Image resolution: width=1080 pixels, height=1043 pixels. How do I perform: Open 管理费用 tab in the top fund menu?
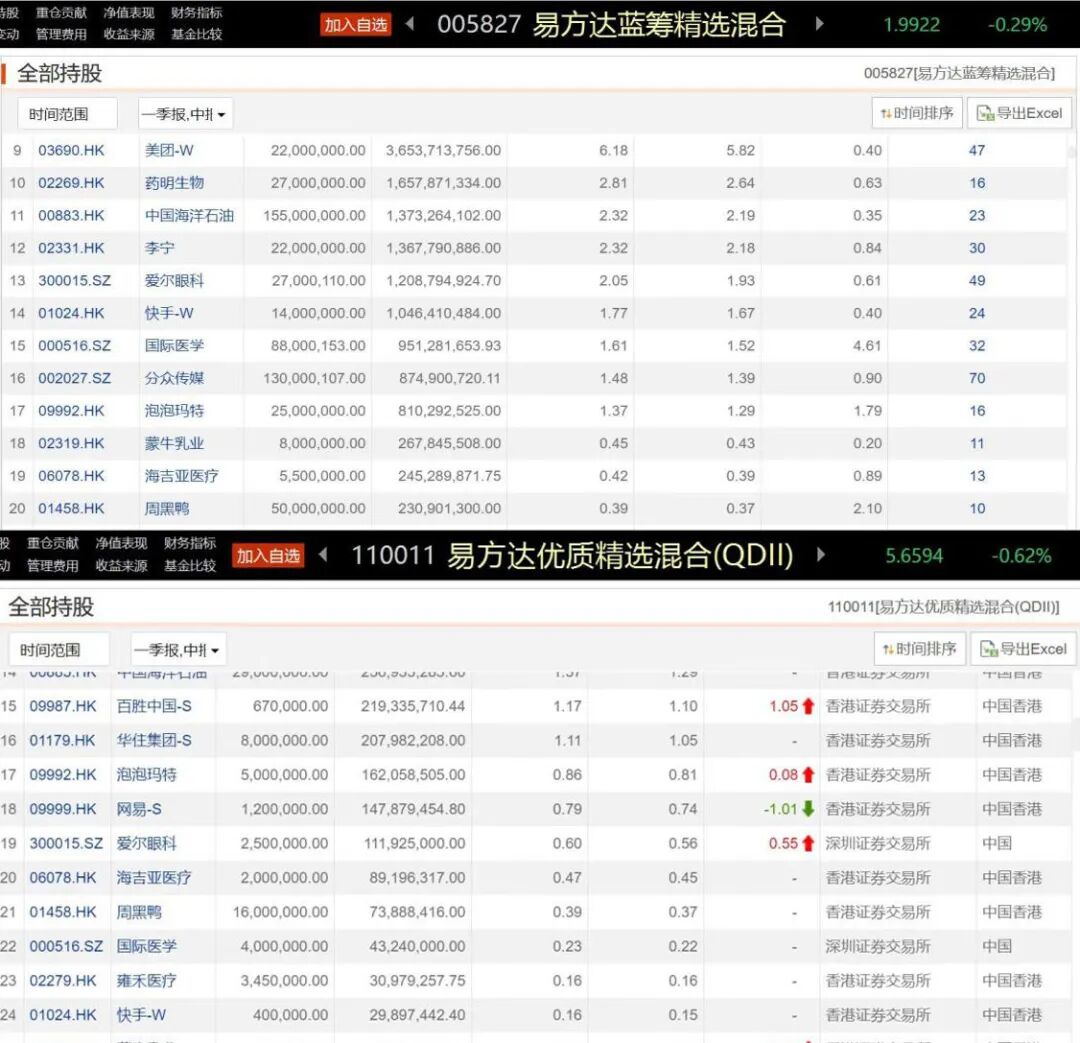(x=61, y=34)
